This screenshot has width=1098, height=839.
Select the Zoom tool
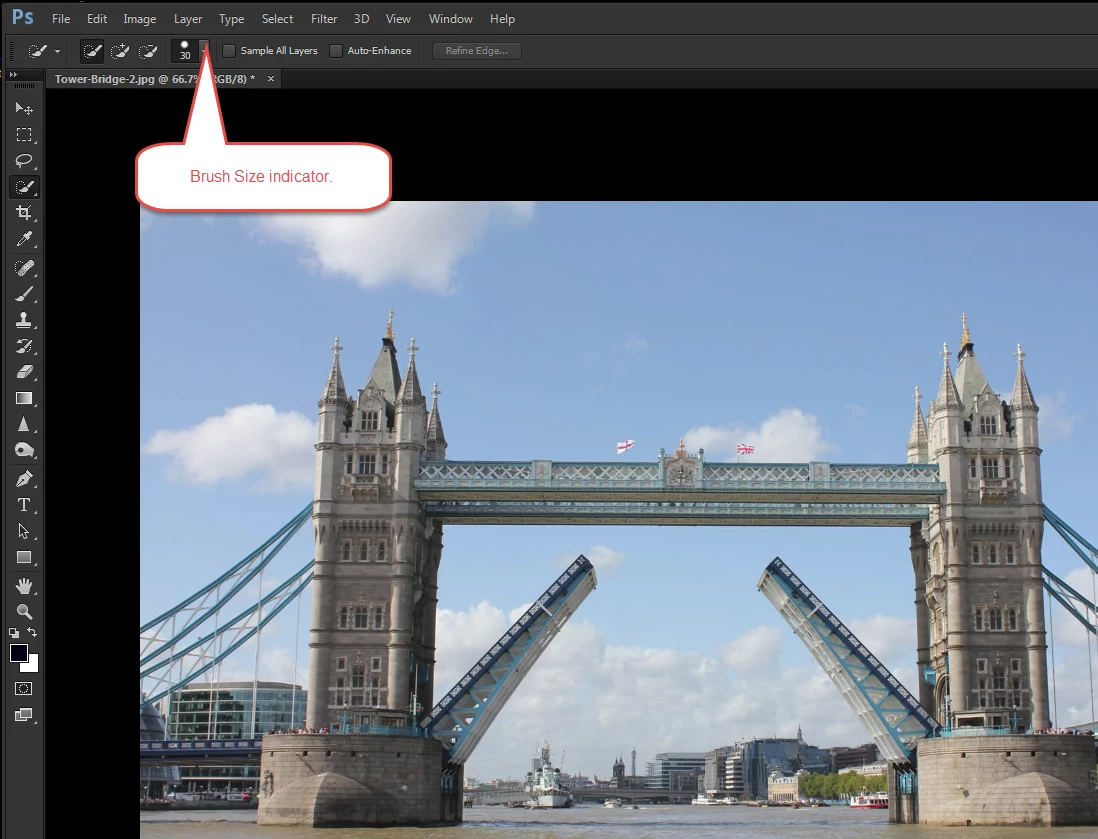pyautogui.click(x=24, y=611)
